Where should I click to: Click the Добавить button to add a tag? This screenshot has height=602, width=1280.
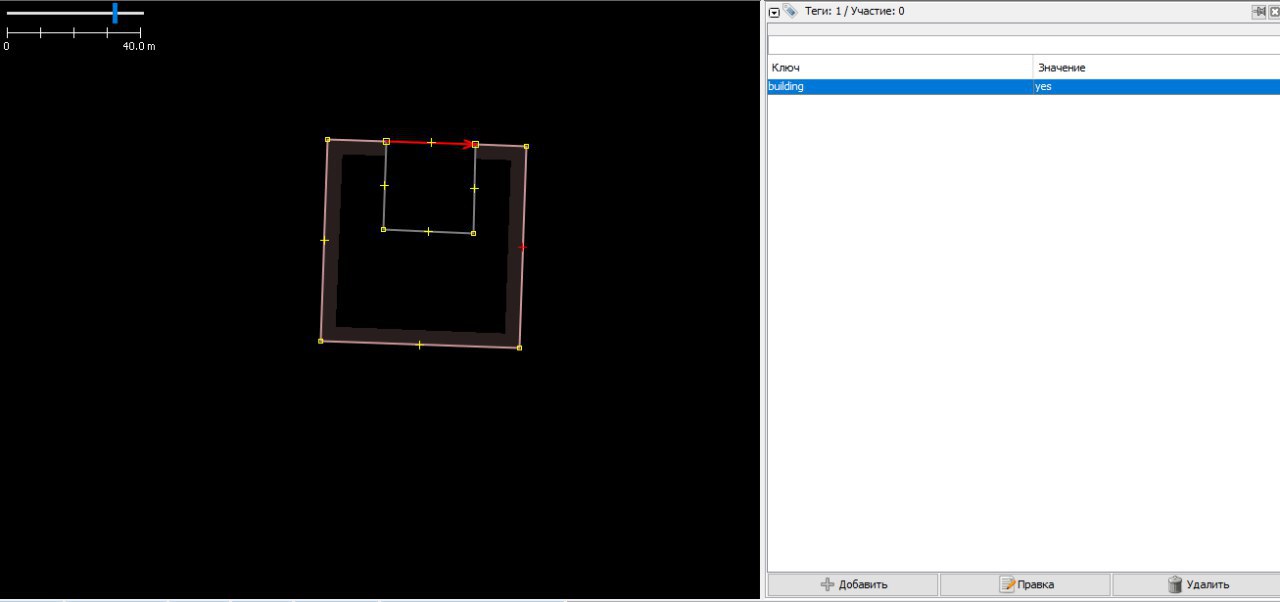853,584
